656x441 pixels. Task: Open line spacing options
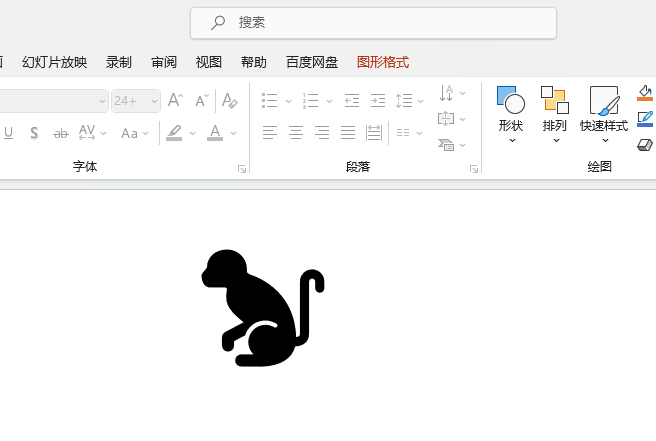409,100
